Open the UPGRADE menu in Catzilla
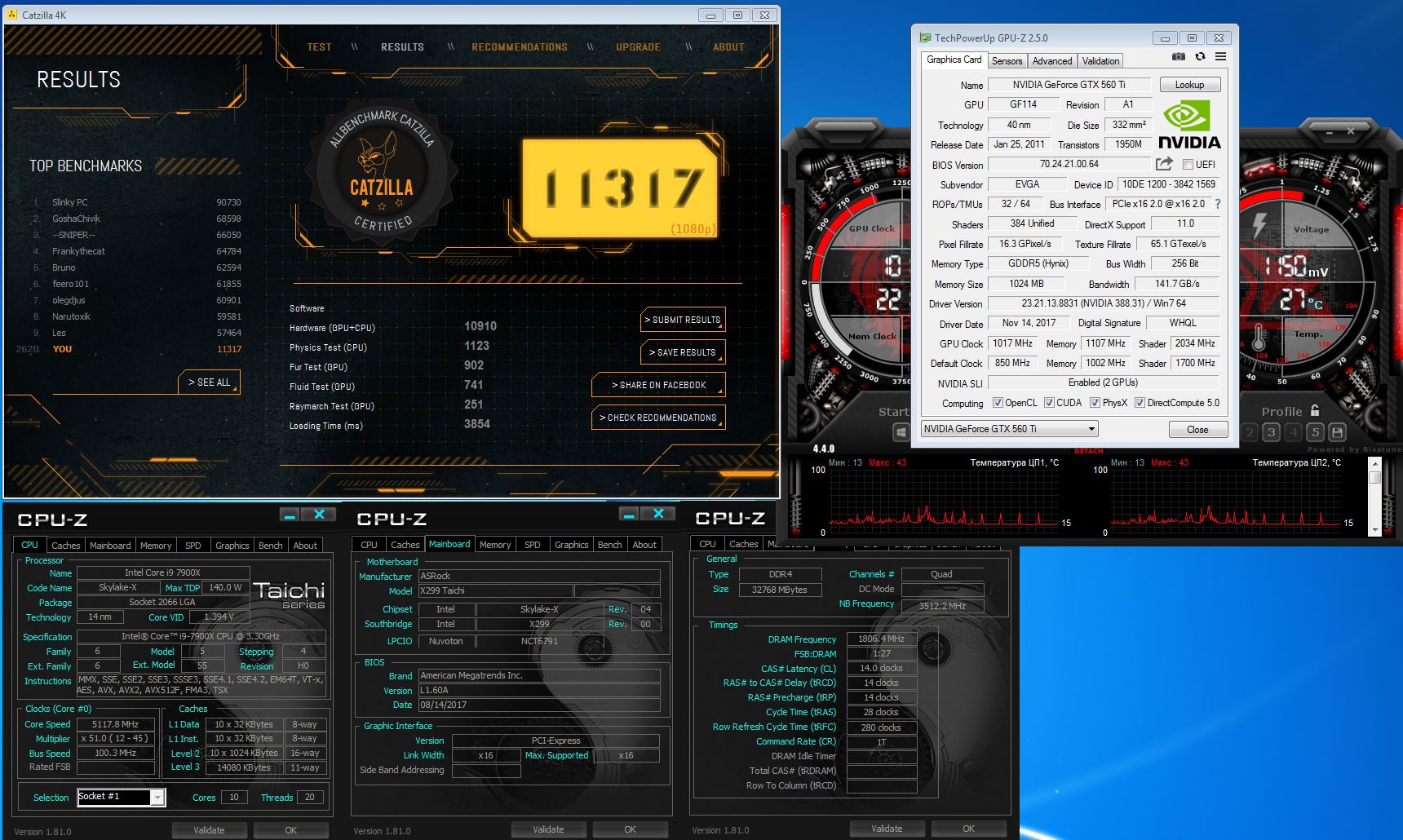 click(x=638, y=47)
